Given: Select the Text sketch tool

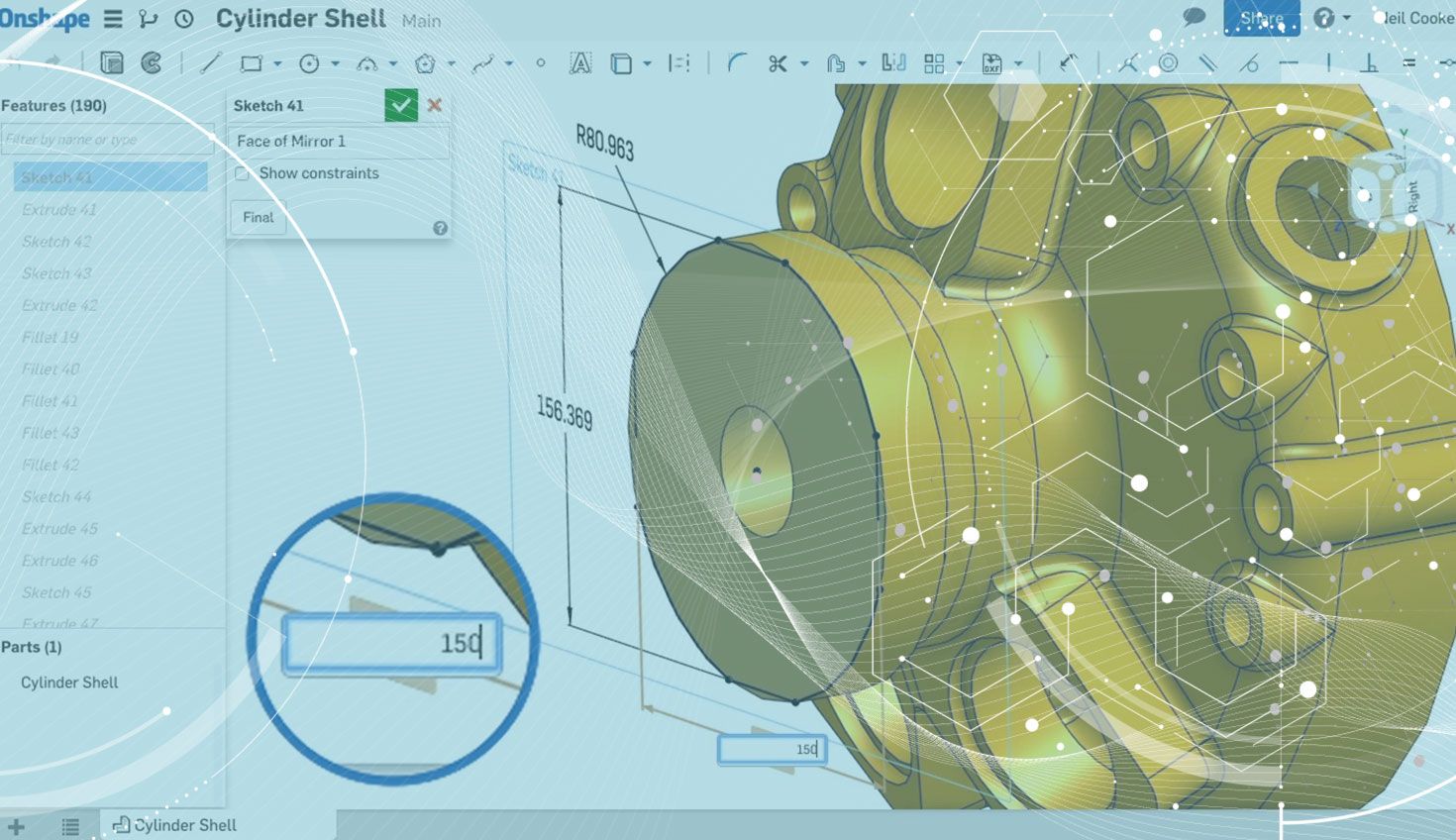Looking at the screenshot, I should (x=580, y=63).
